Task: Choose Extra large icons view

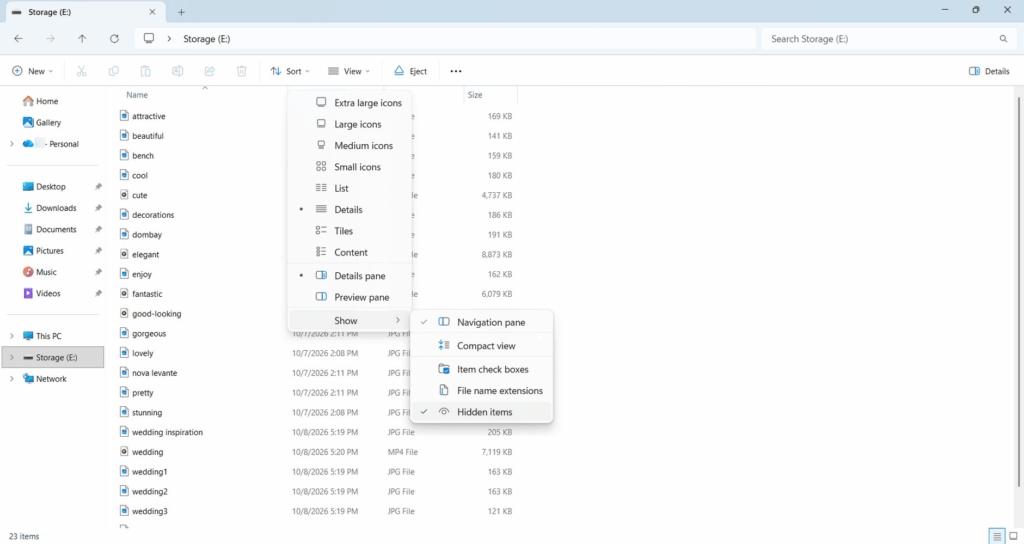Action: 350,103
